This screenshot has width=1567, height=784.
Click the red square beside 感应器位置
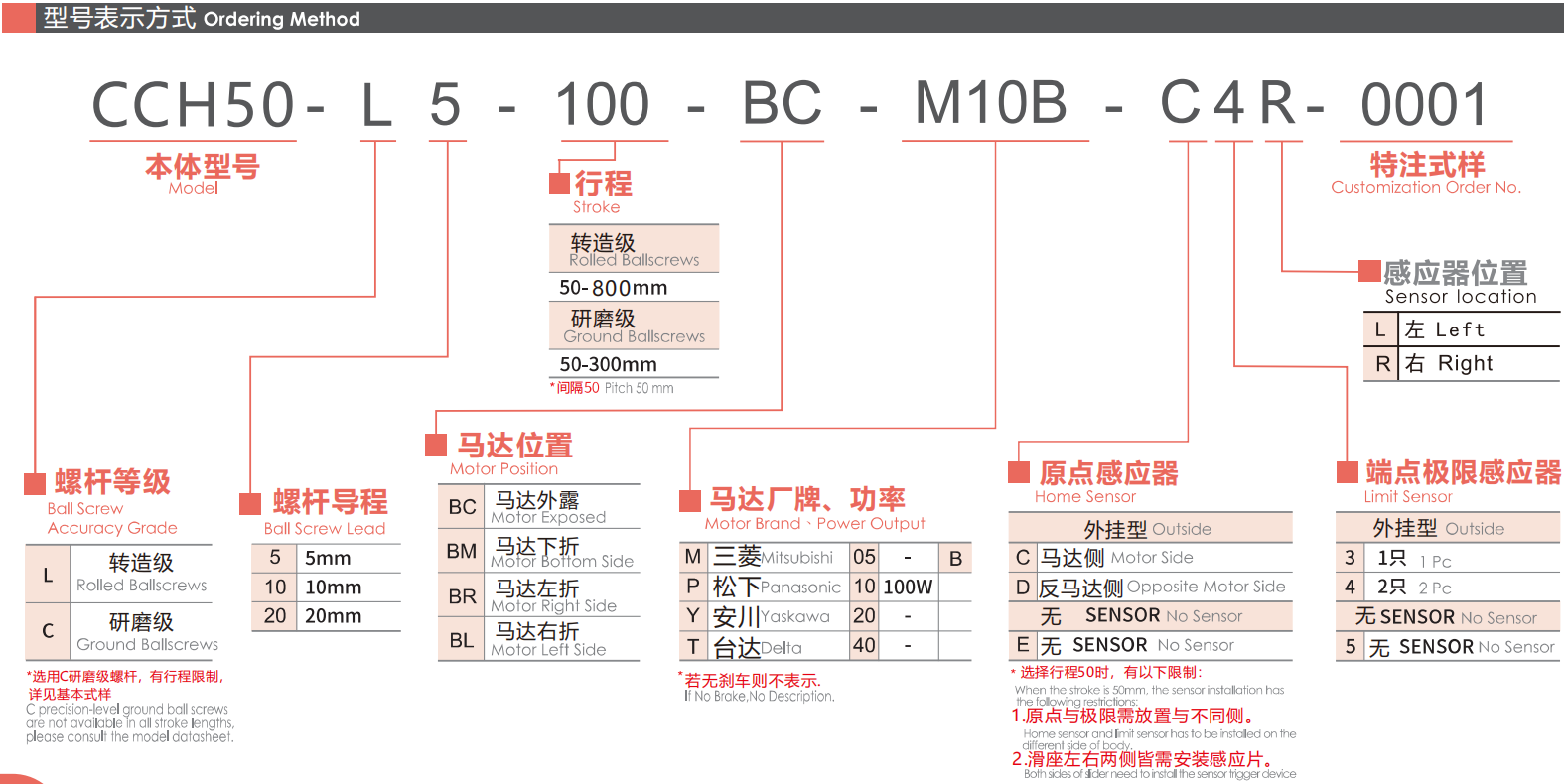pos(1369,271)
